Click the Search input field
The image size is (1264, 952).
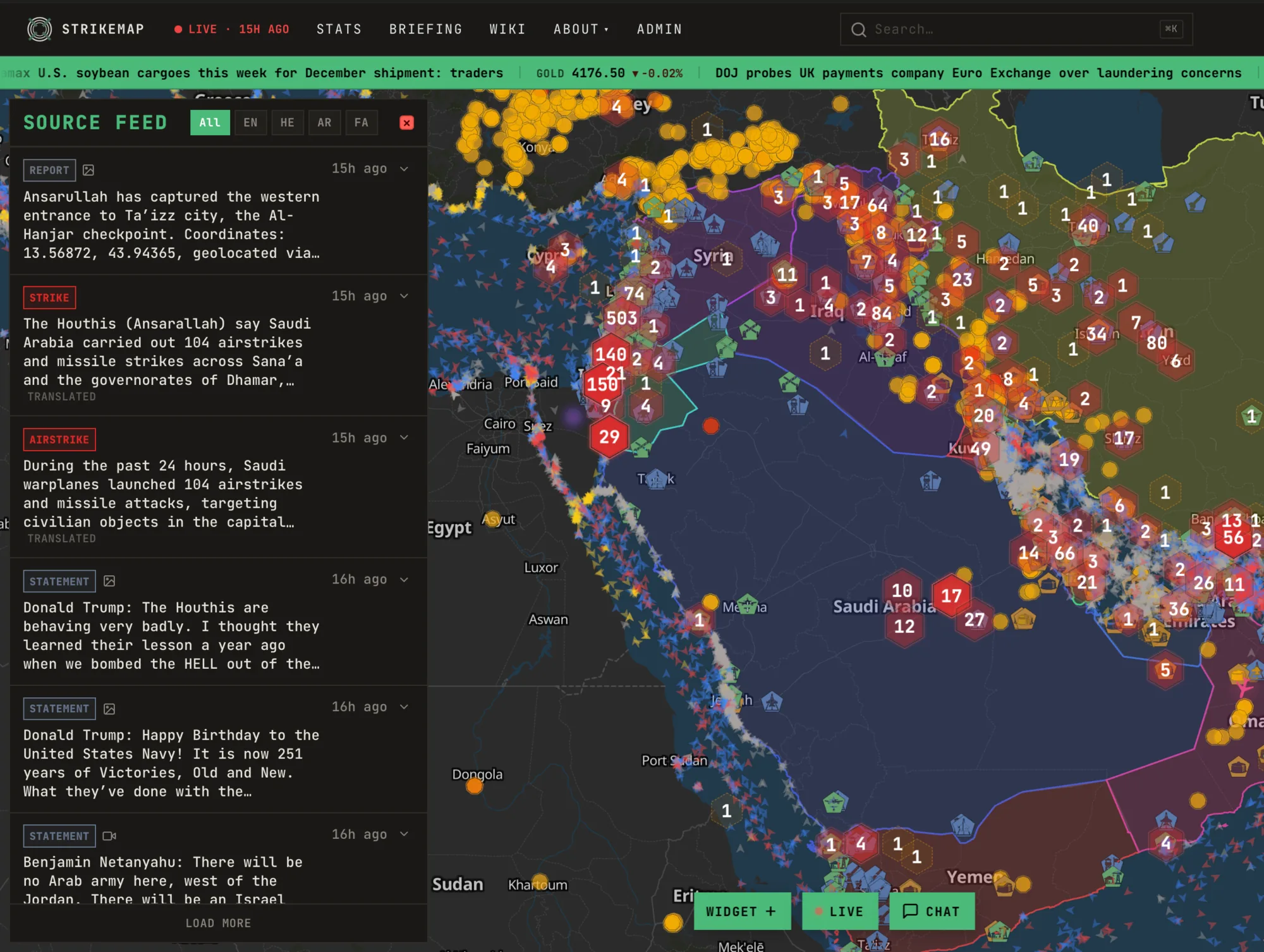click(1016, 29)
